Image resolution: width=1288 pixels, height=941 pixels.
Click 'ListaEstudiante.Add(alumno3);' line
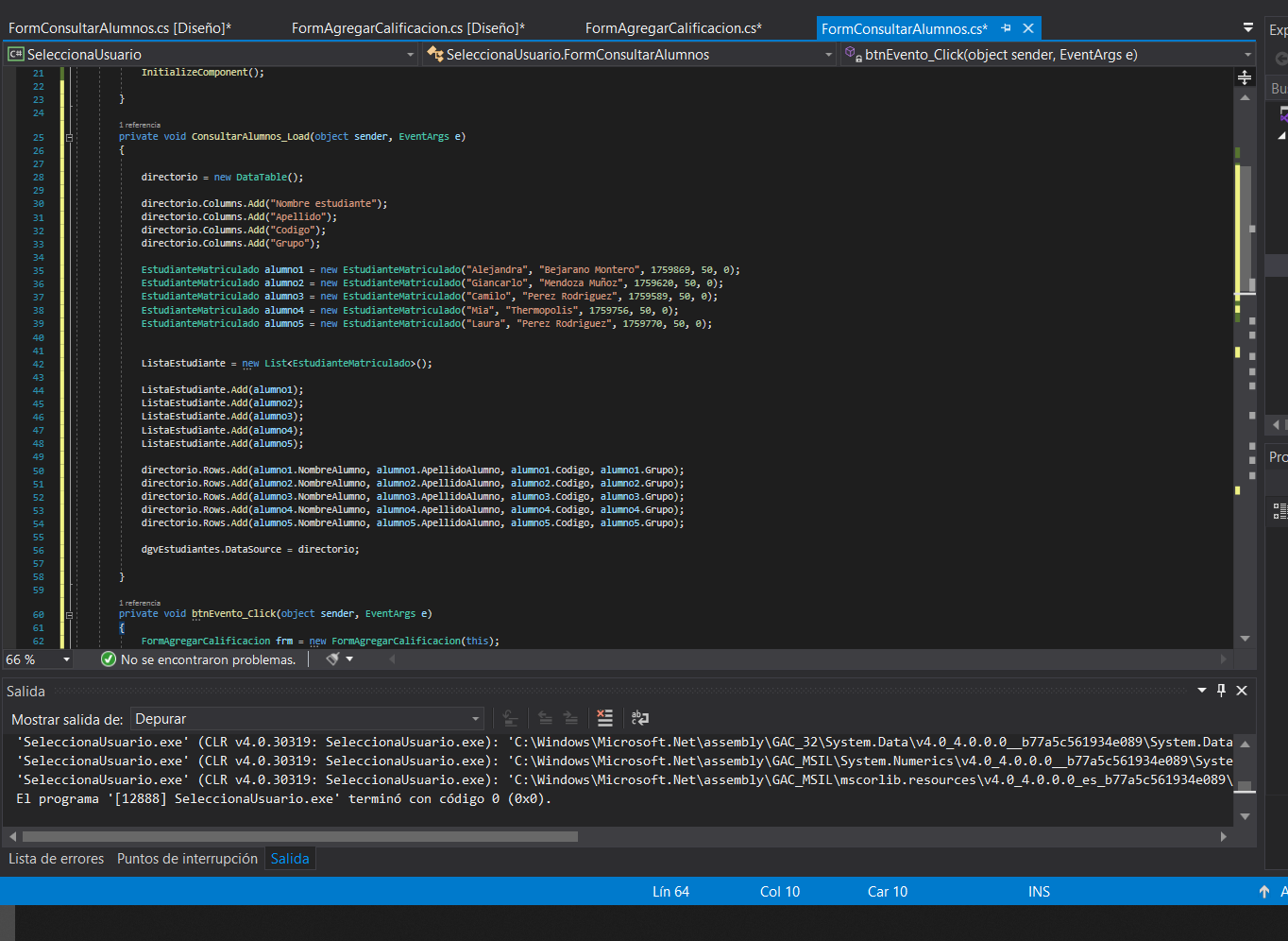click(x=222, y=417)
